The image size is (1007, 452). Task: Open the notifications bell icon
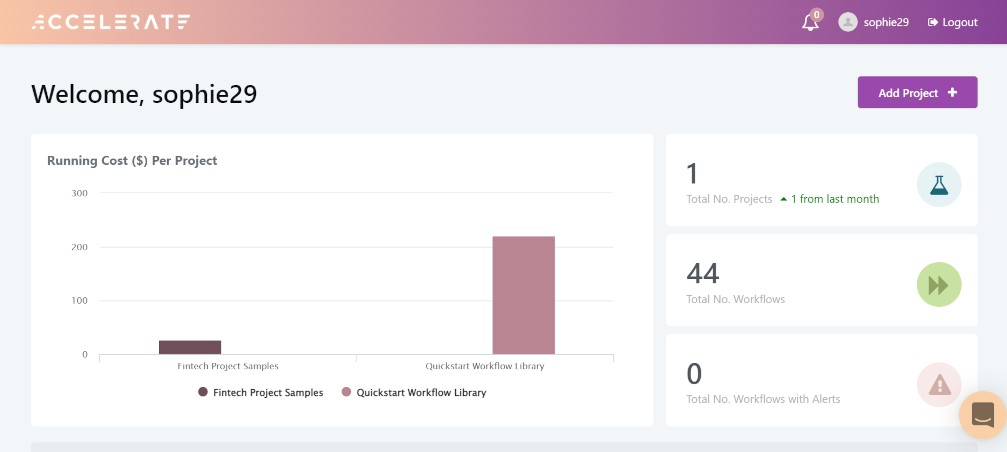coord(810,23)
